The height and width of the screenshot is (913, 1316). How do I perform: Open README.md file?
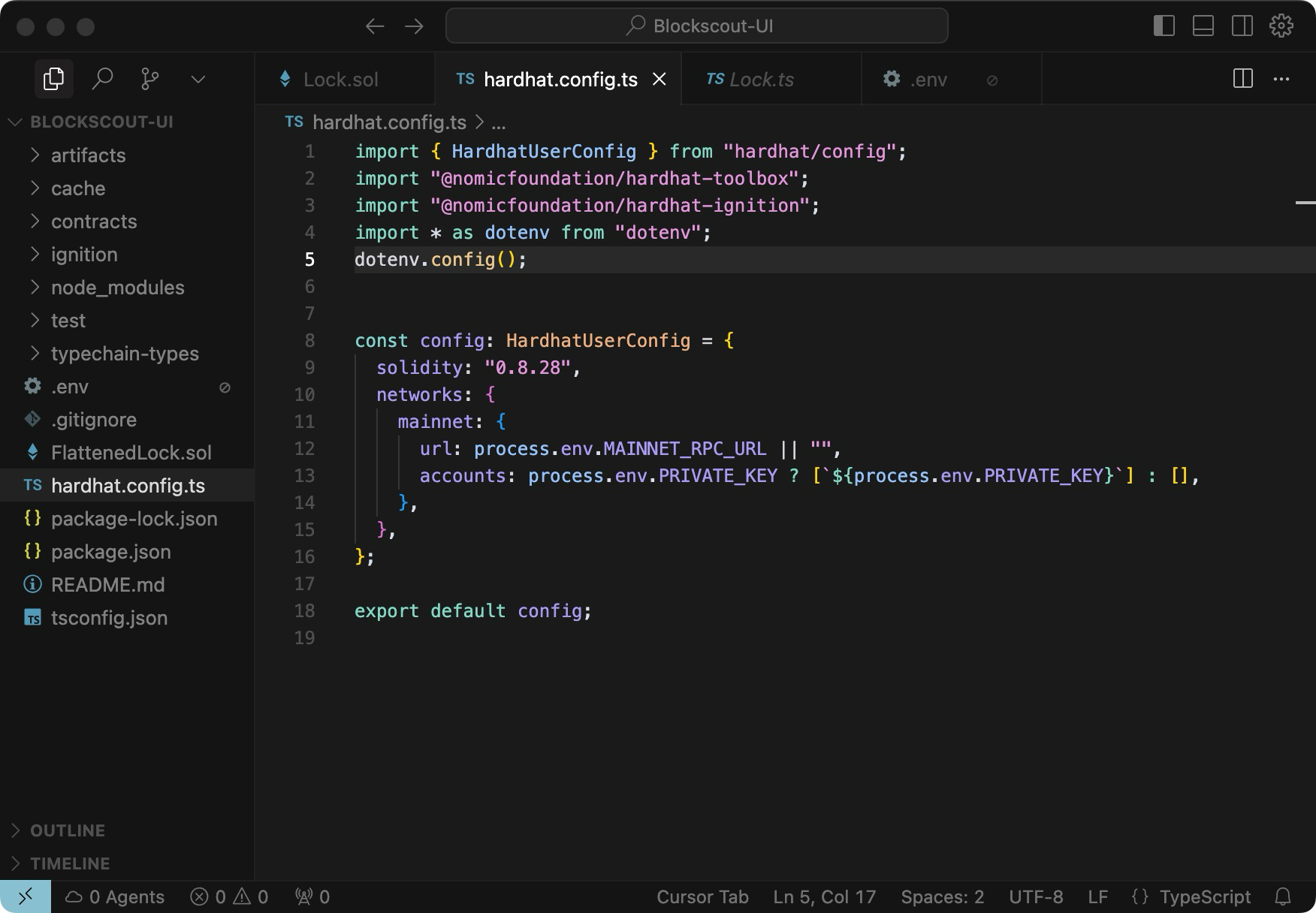127,585
